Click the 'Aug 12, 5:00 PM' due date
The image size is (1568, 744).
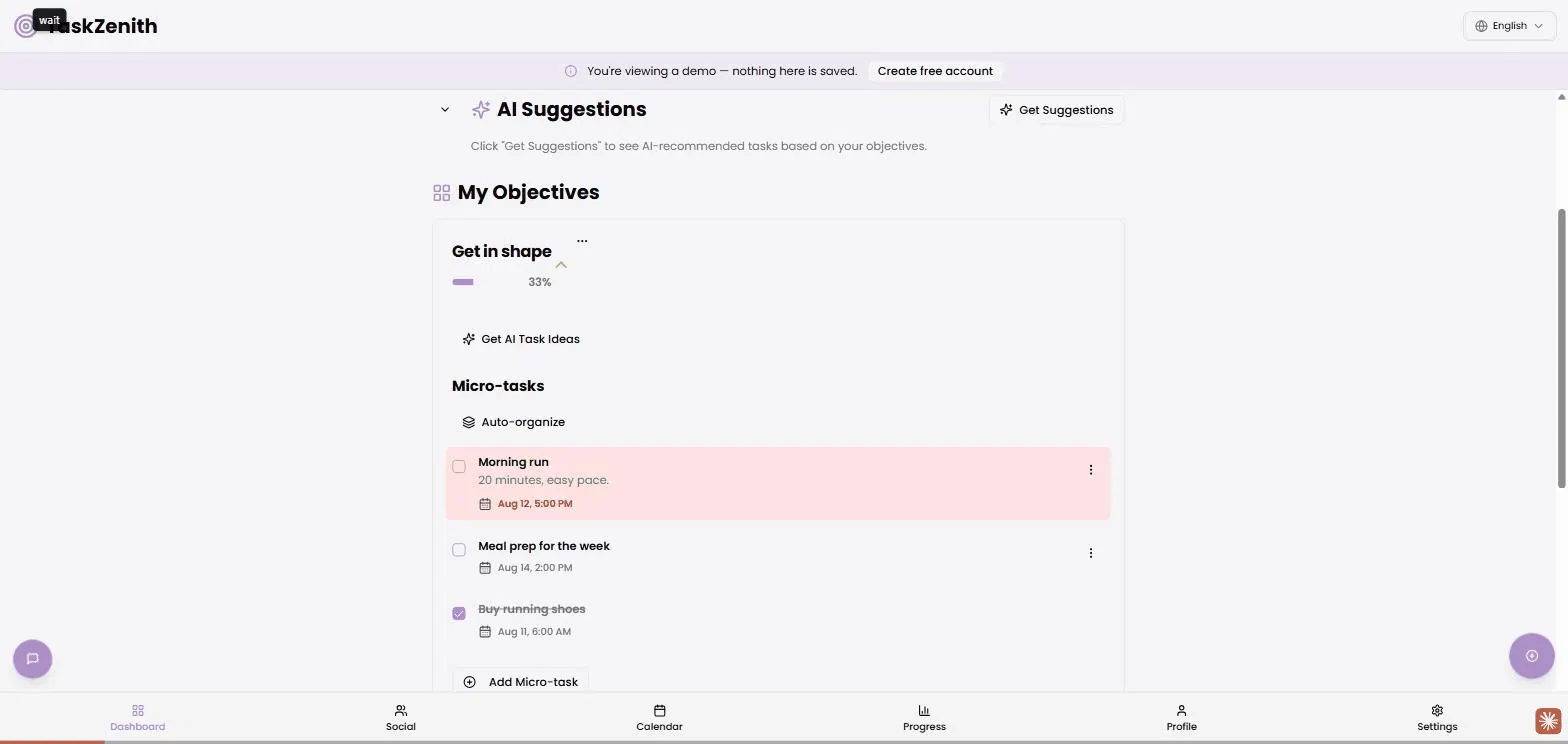click(x=535, y=504)
